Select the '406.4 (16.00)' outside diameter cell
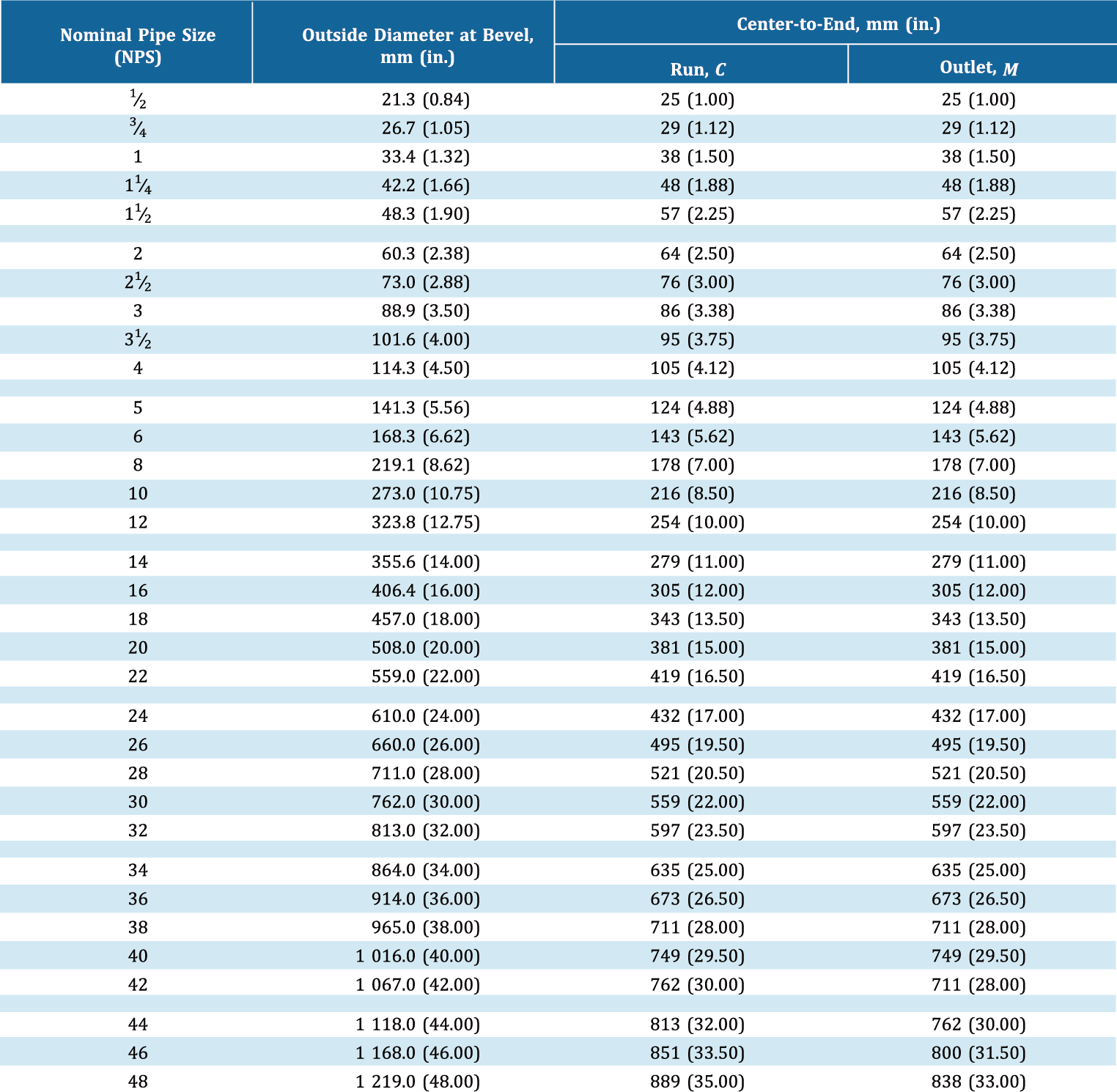1117x1092 pixels. click(426, 590)
